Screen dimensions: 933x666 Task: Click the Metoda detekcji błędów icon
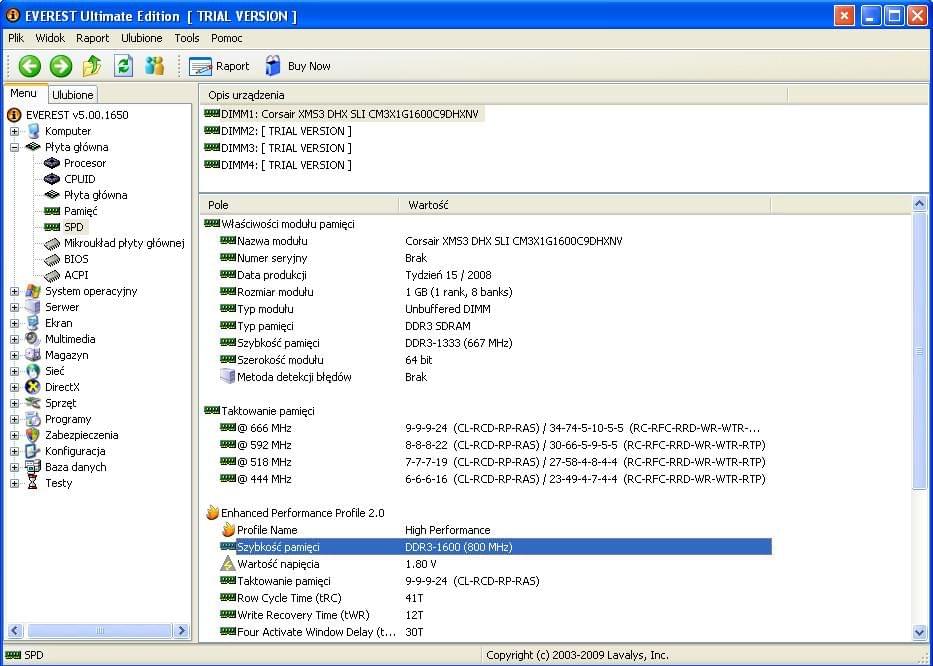(228, 376)
